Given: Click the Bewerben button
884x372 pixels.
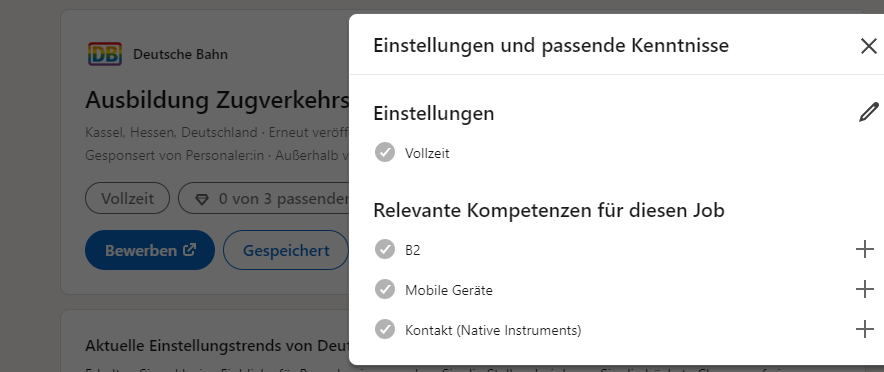Looking at the screenshot, I should (150, 250).
